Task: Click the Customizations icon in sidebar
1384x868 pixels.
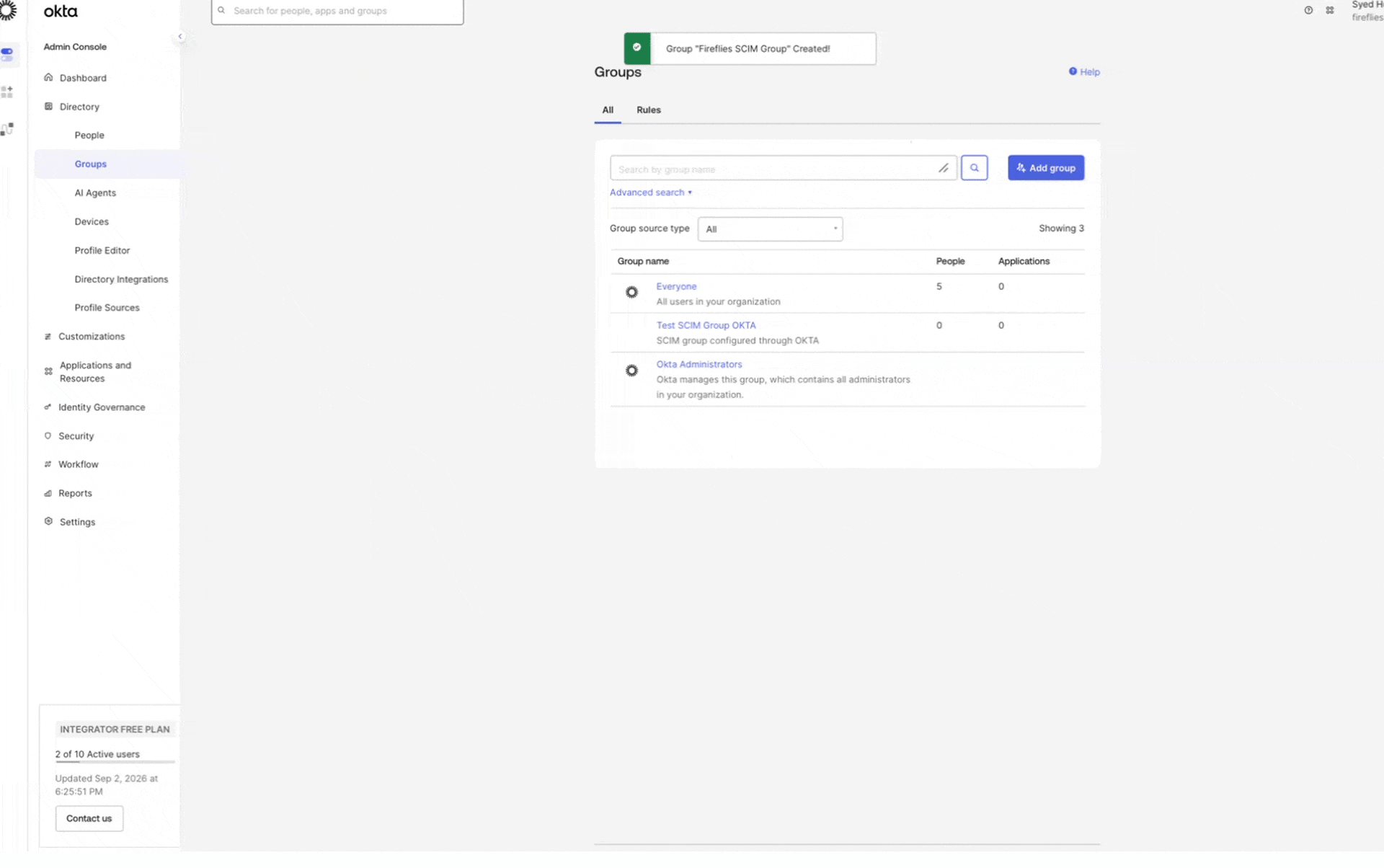Action: 48,337
